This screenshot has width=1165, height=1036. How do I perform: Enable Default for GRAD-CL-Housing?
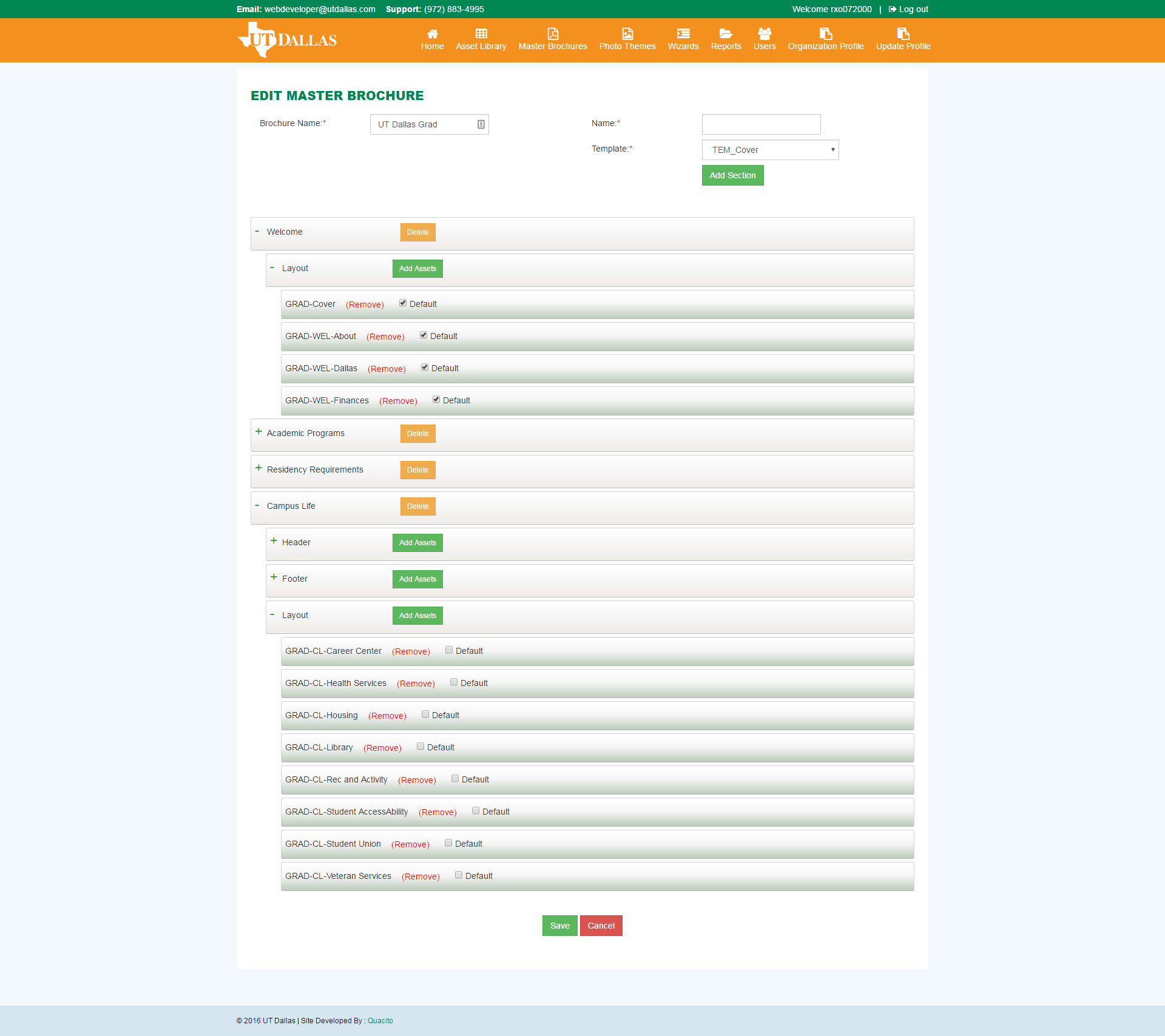tap(425, 715)
